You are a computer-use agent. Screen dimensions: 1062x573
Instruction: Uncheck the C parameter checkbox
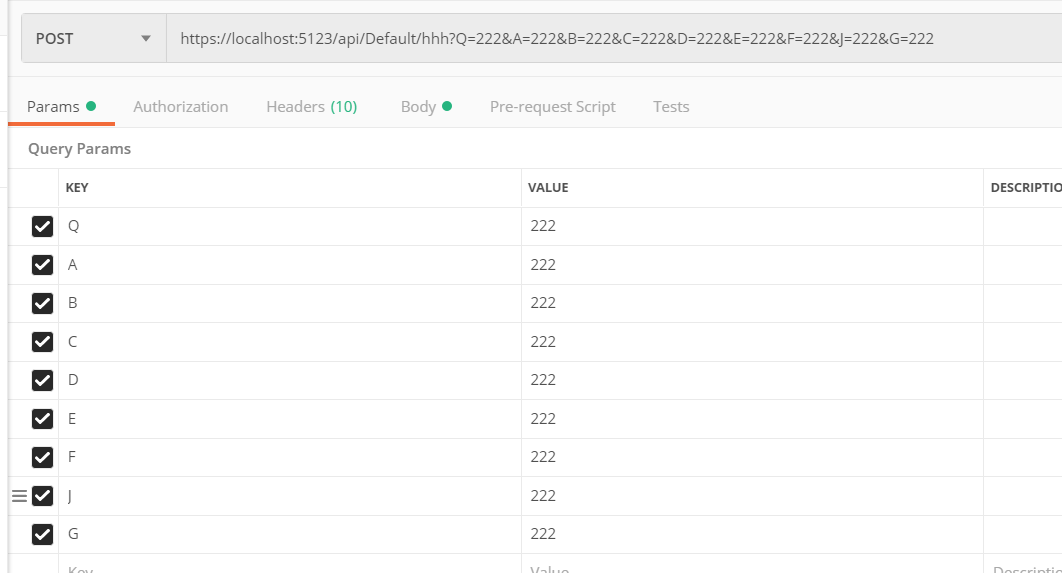tap(42, 342)
